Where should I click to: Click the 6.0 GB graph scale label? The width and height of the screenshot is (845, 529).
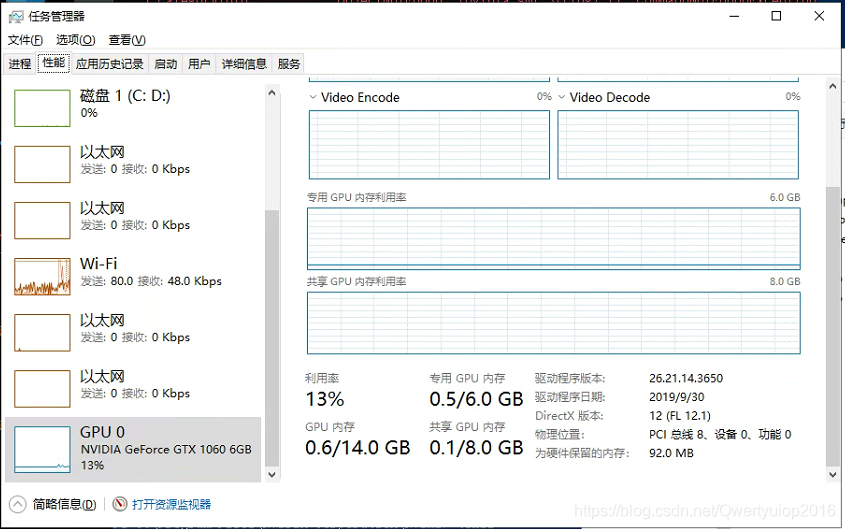point(785,198)
